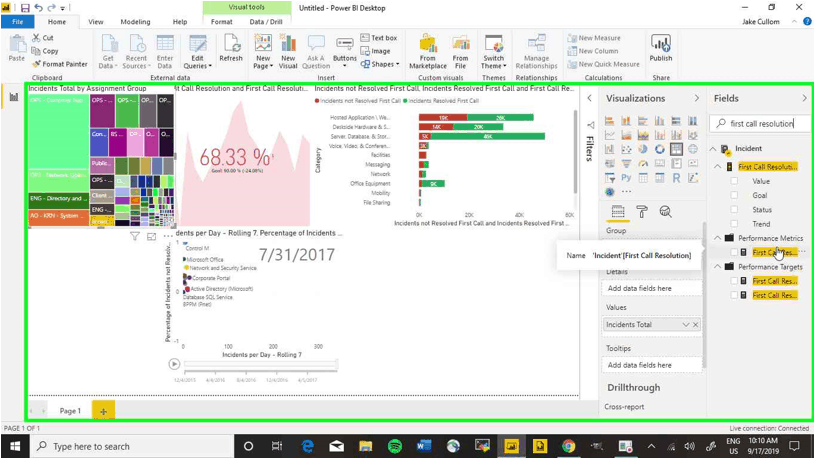
Task: Start the scatter chart play axis
Action: (x=174, y=364)
